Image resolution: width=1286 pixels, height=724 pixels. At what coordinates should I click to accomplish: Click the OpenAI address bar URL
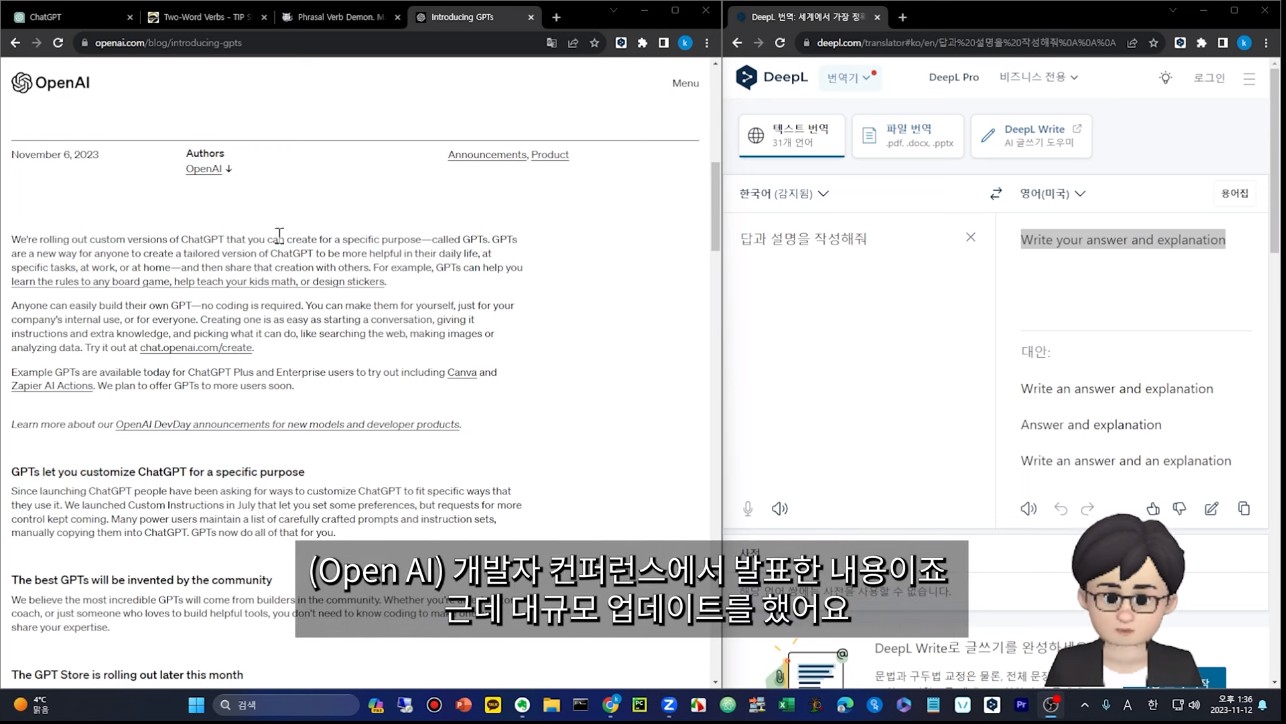click(x=162, y=43)
